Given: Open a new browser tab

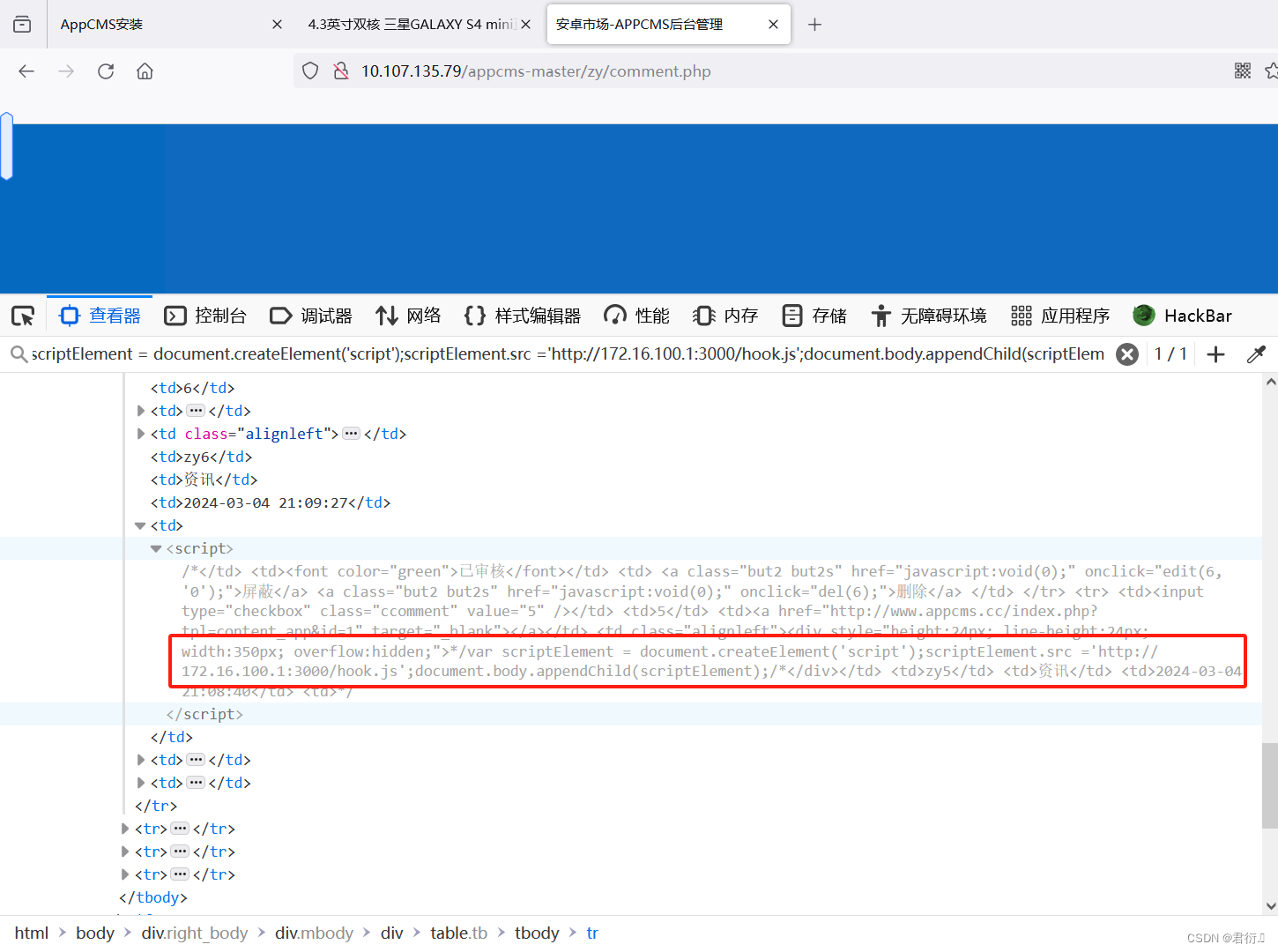Looking at the screenshot, I should click(x=814, y=25).
